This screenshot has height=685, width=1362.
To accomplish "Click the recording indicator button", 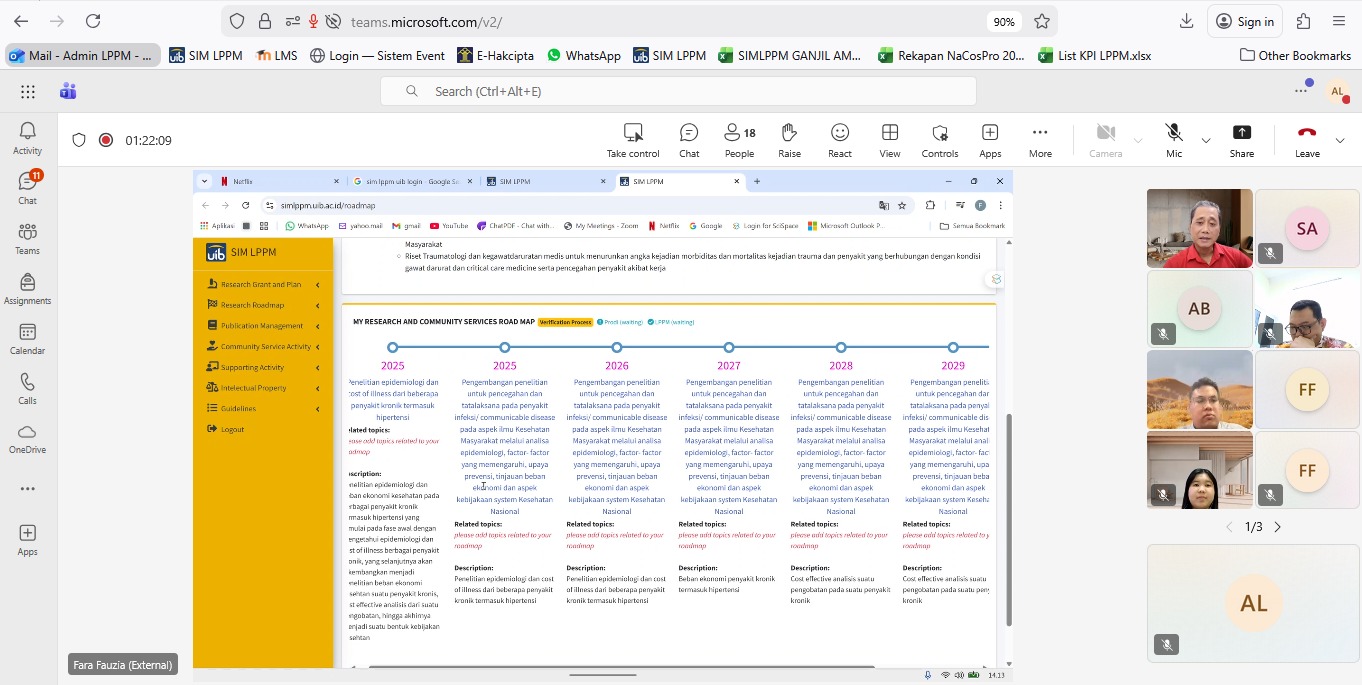I will point(106,140).
